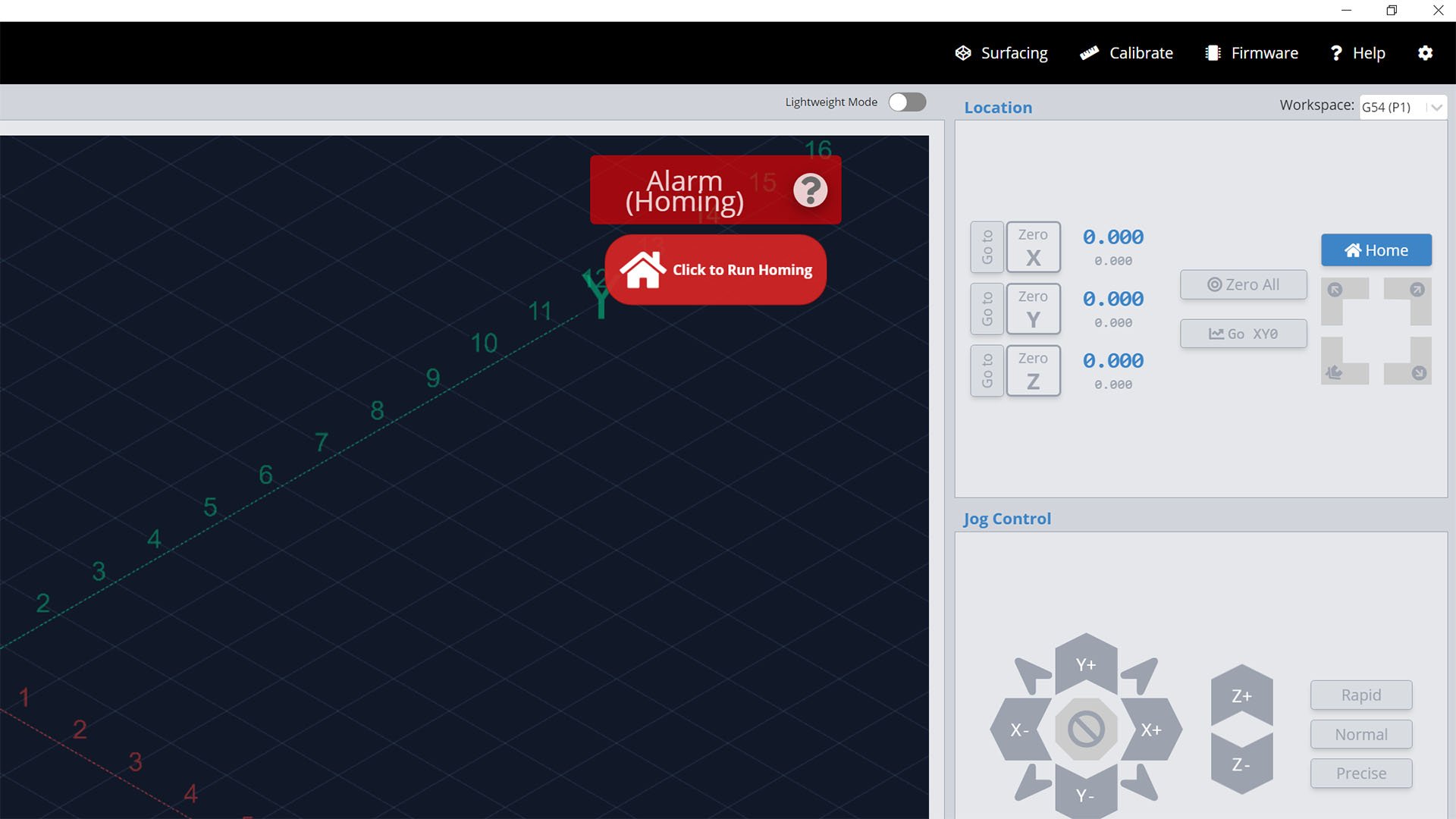Jog the Z+ axis button

[x=1241, y=695]
